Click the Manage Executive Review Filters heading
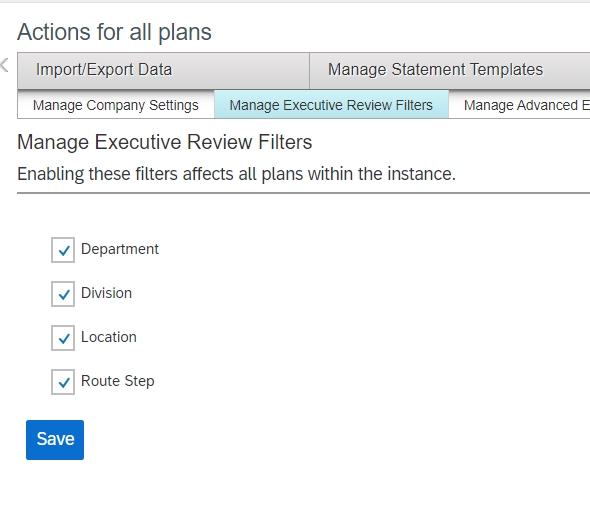590x524 pixels. point(164,142)
